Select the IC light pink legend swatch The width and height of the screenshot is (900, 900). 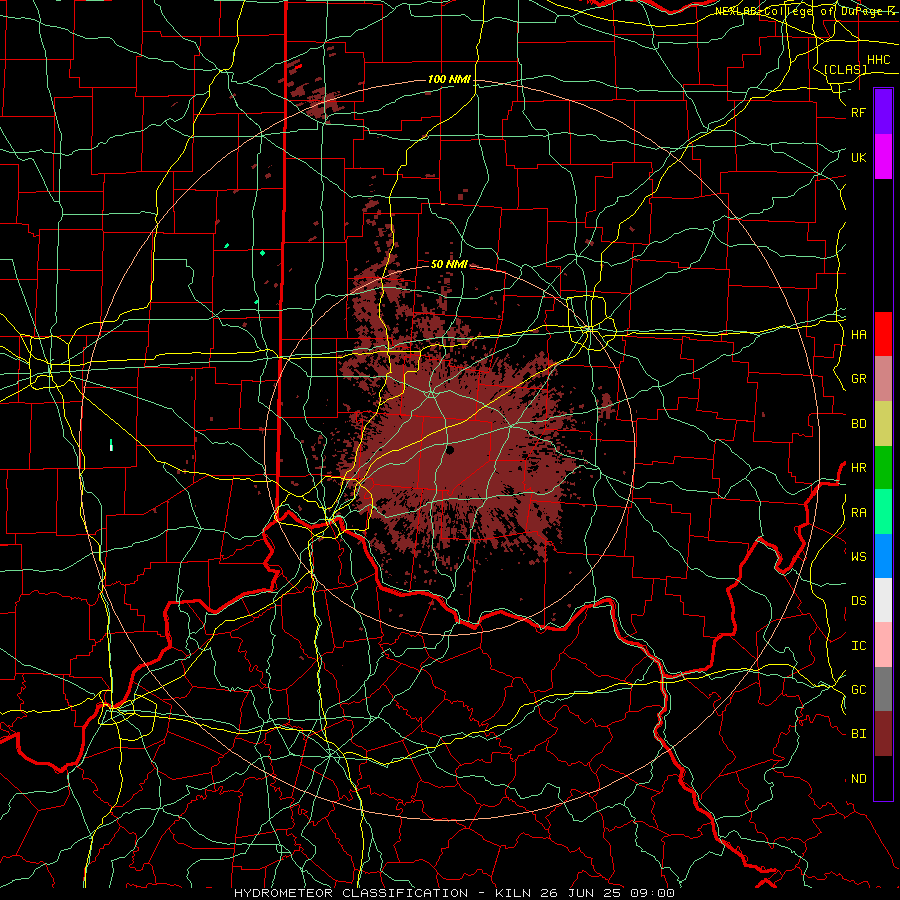[883, 645]
